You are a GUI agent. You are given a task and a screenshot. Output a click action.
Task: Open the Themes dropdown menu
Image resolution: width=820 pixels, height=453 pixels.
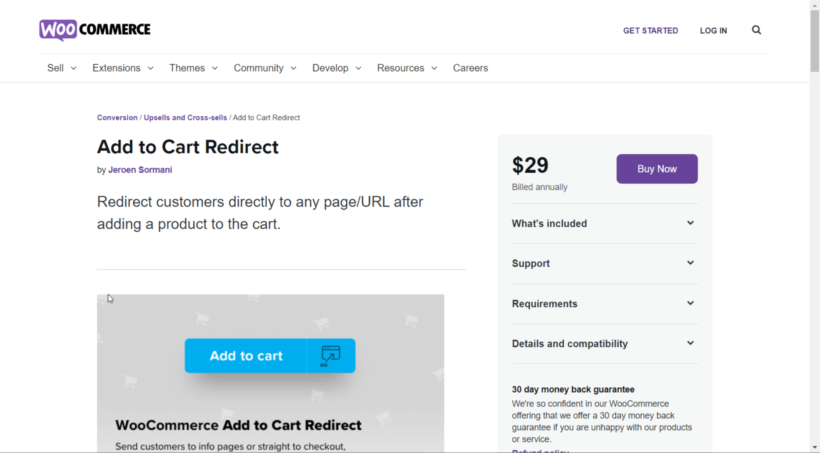click(x=193, y=68)
